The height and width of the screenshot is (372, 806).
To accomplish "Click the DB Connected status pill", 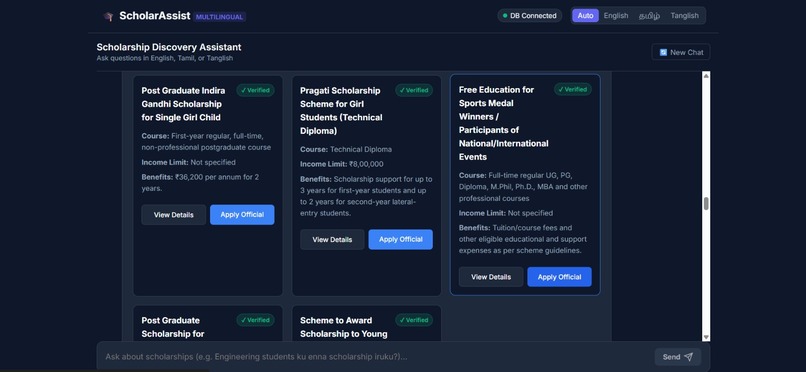I will [x=529, y=16].
